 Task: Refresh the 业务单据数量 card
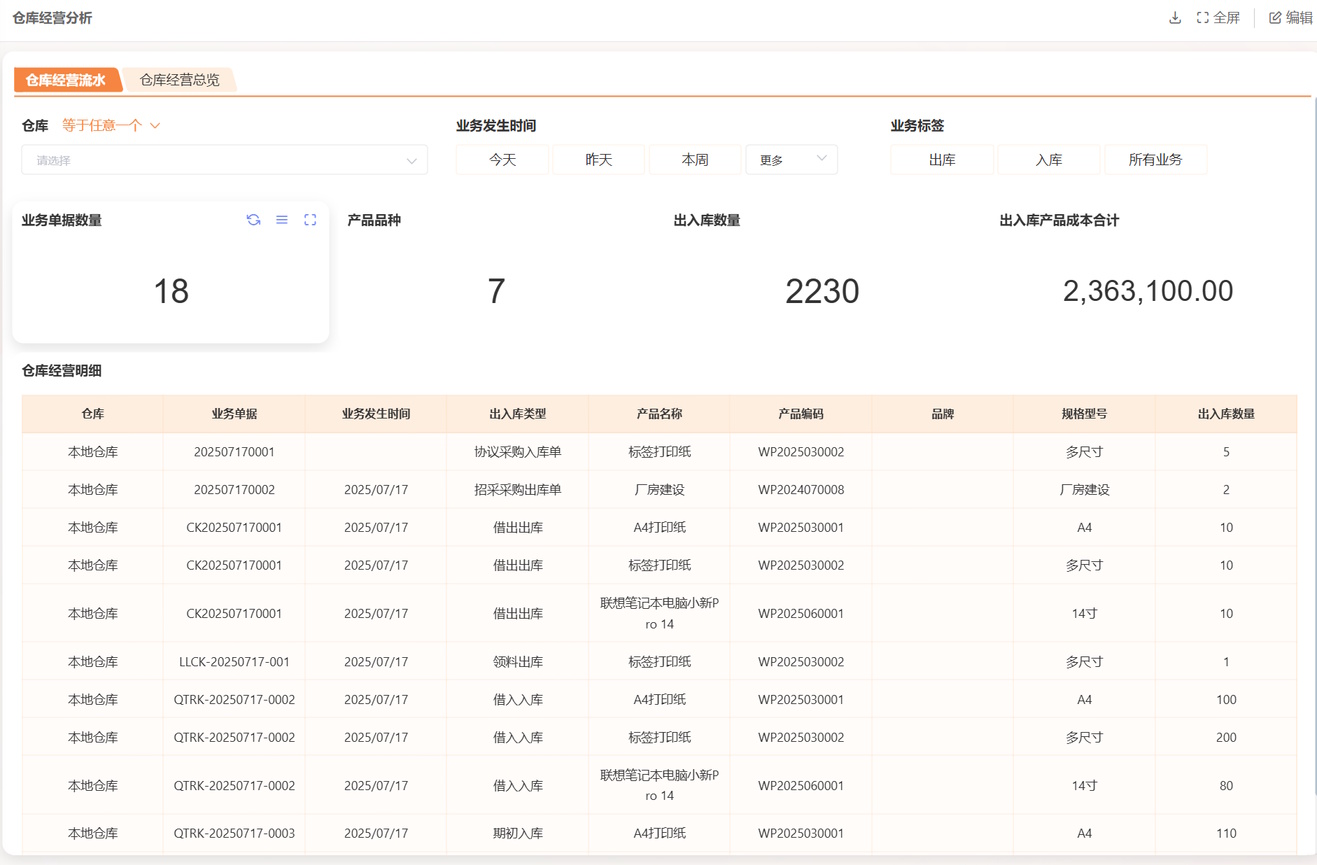click(253, 220)
